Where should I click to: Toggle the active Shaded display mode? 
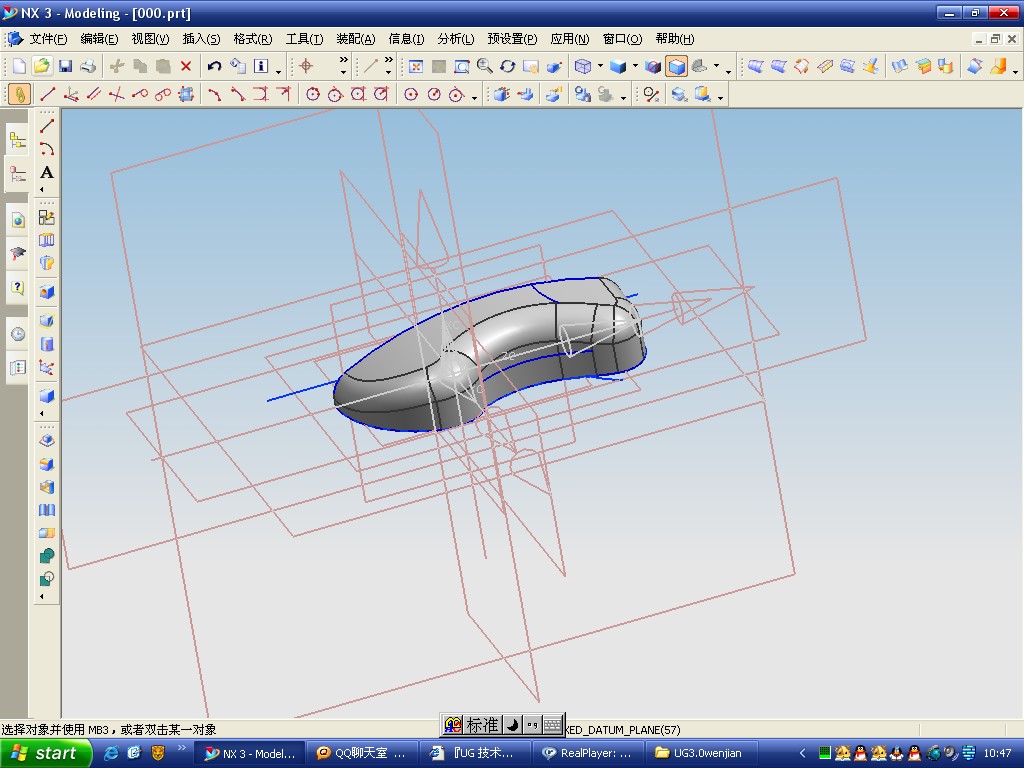pos(677,66)
